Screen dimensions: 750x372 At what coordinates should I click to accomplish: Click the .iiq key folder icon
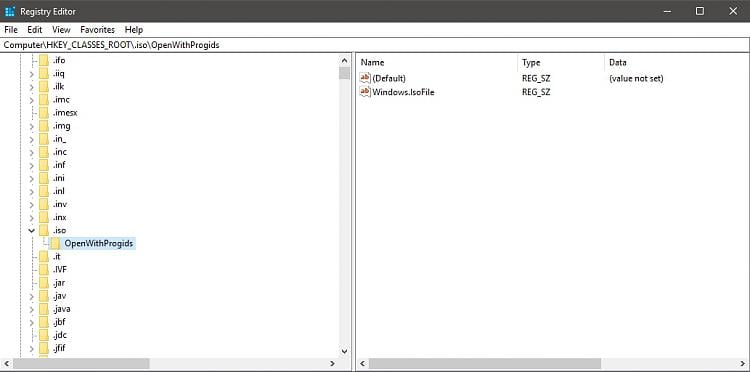(44, 74)
